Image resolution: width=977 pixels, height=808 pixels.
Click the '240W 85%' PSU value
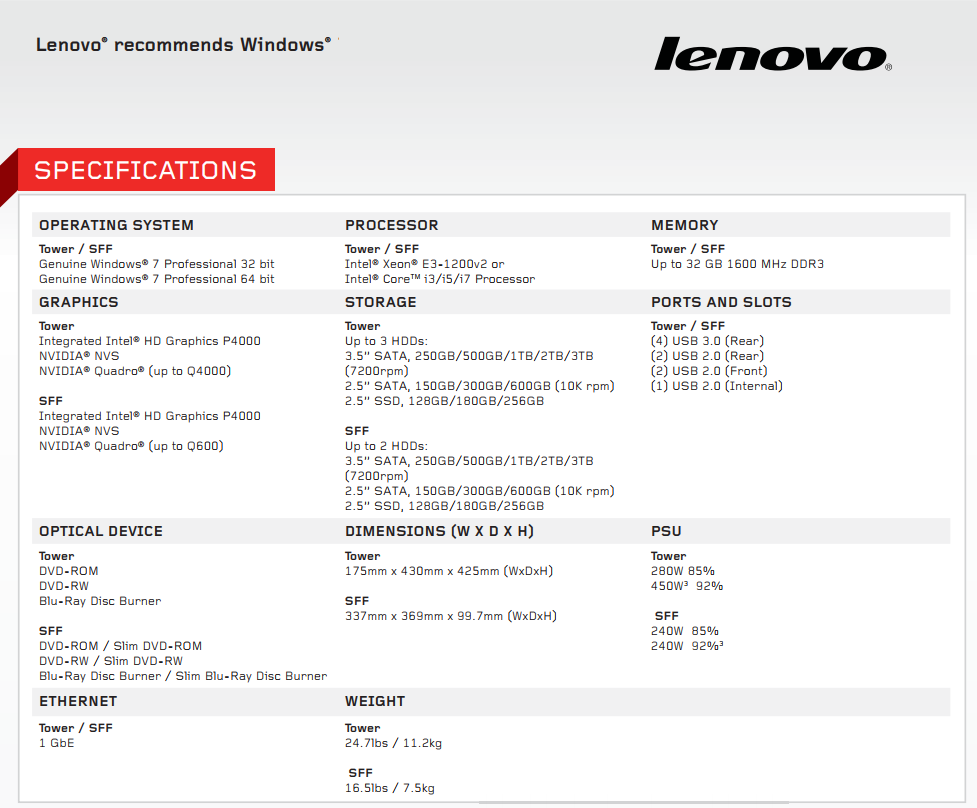(685, 631)
